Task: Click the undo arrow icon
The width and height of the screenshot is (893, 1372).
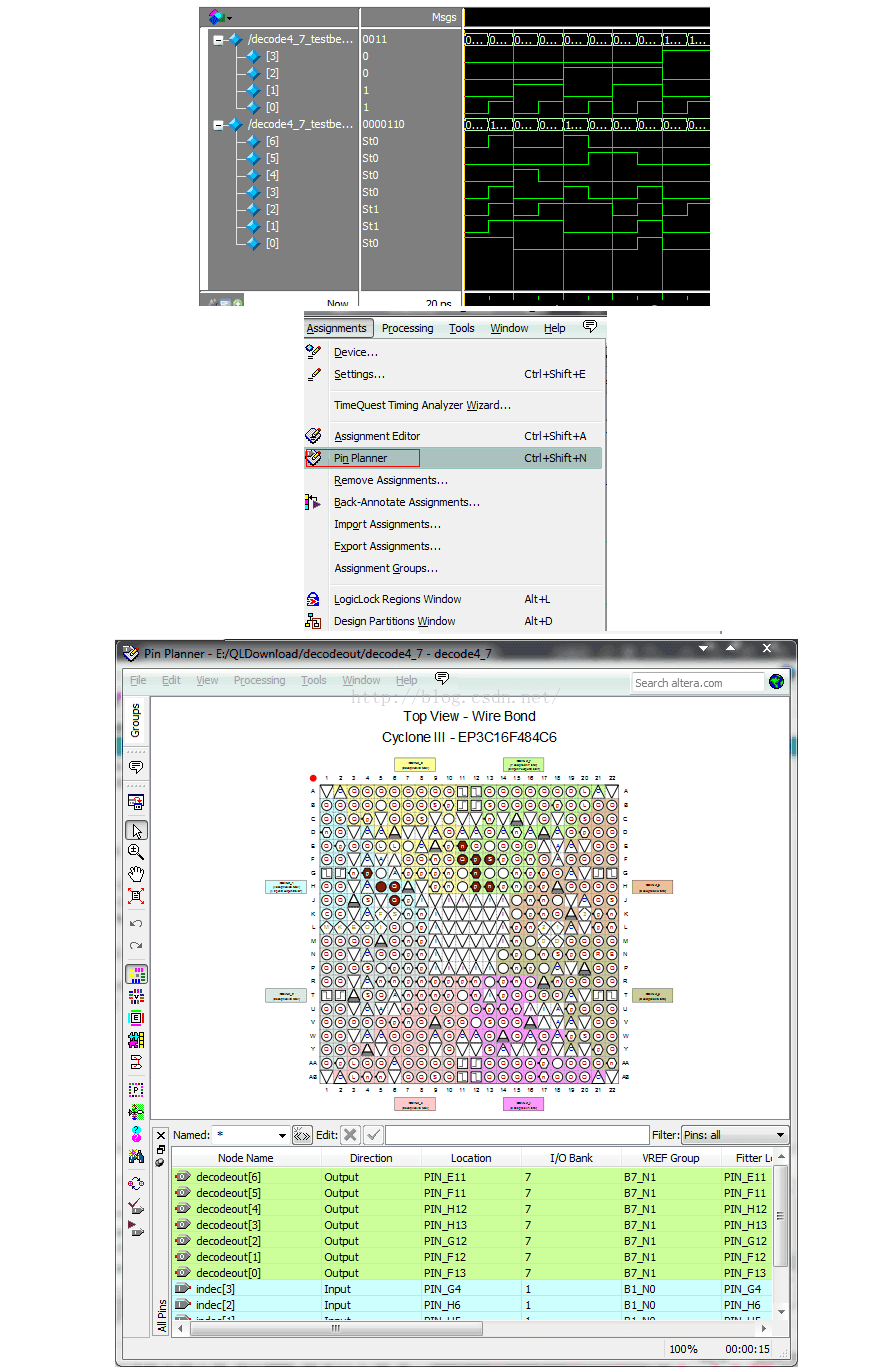Action: pos(136,923)
